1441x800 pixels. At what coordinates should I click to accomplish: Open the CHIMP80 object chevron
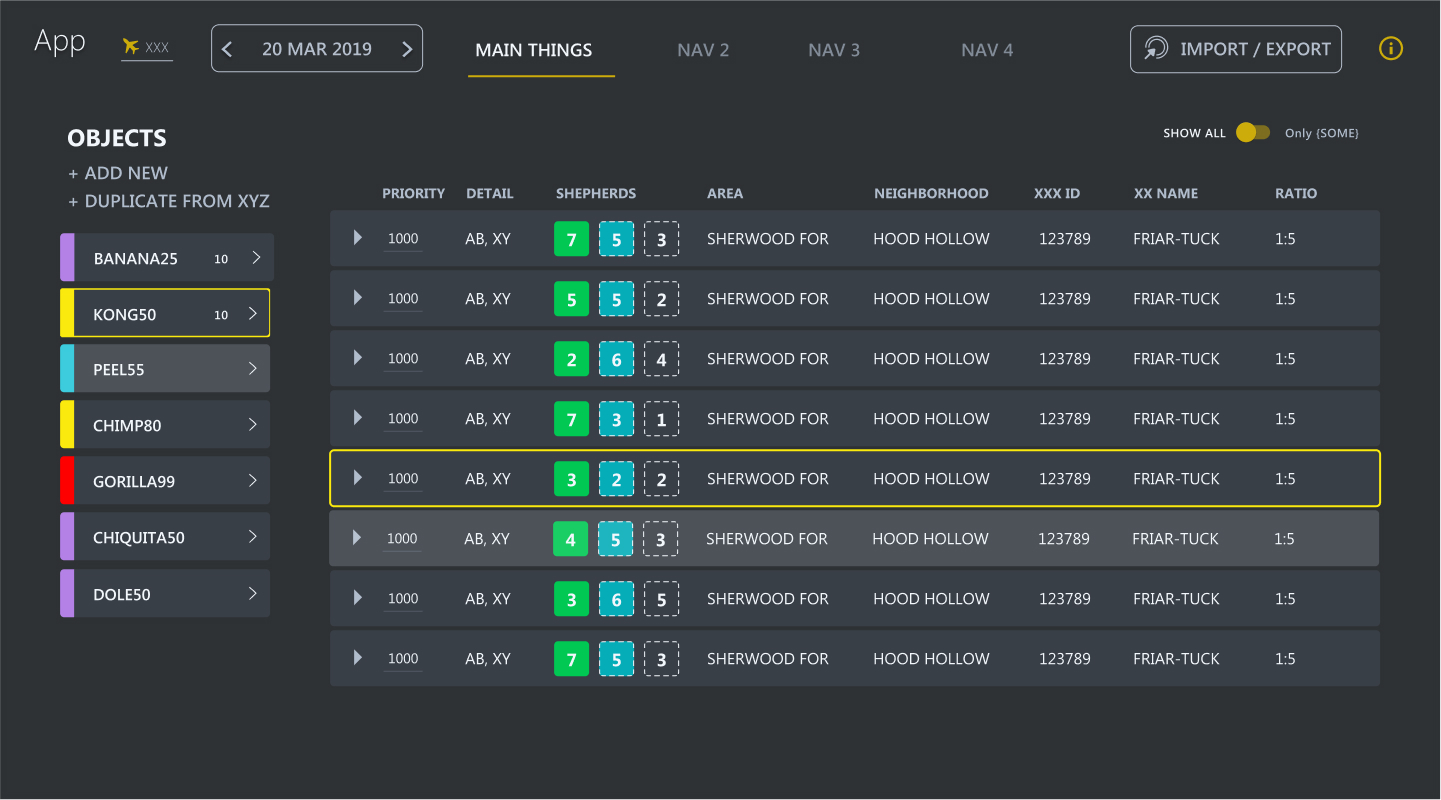click(253, 424)
